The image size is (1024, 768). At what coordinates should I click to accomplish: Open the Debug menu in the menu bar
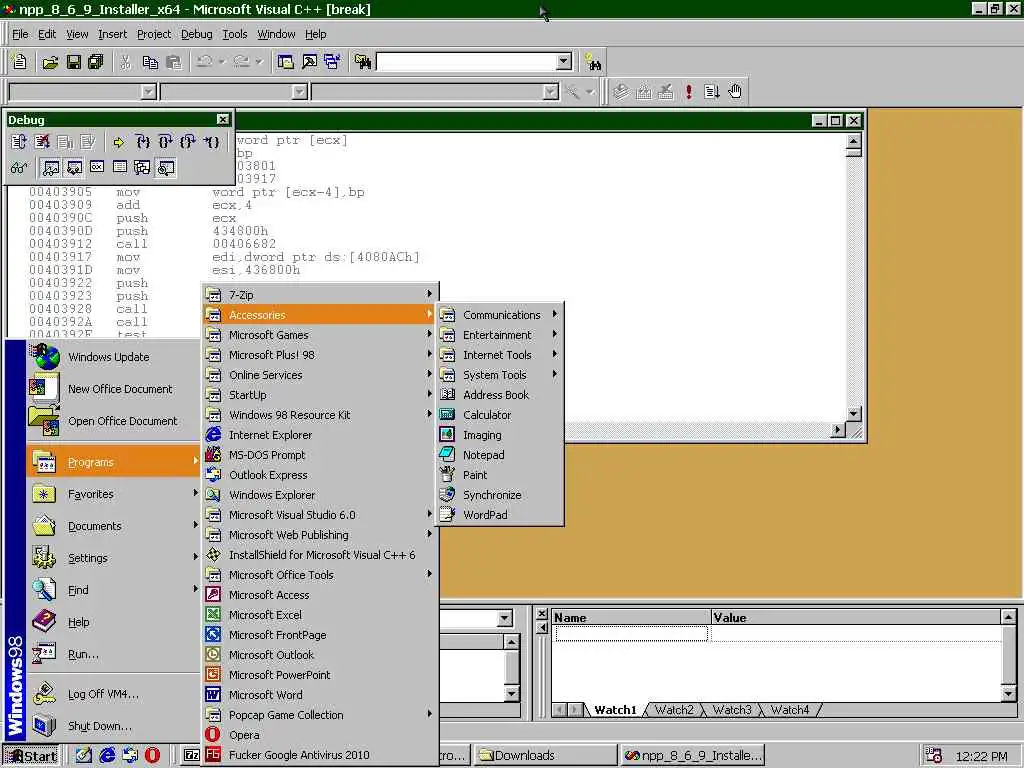pyautogui.click(x=196, y=34)
